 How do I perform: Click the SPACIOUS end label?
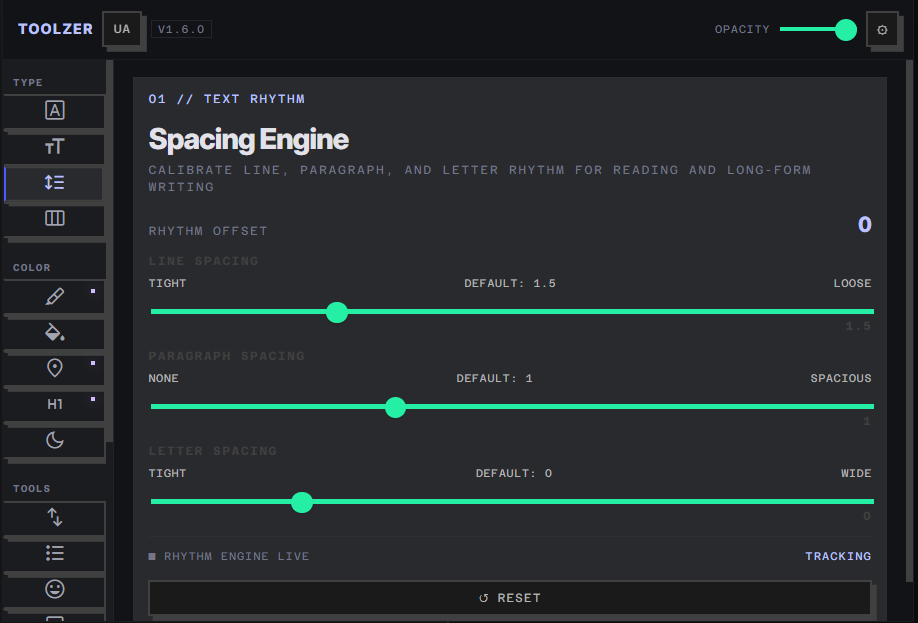pyautogui.click(x=841, y=378)
